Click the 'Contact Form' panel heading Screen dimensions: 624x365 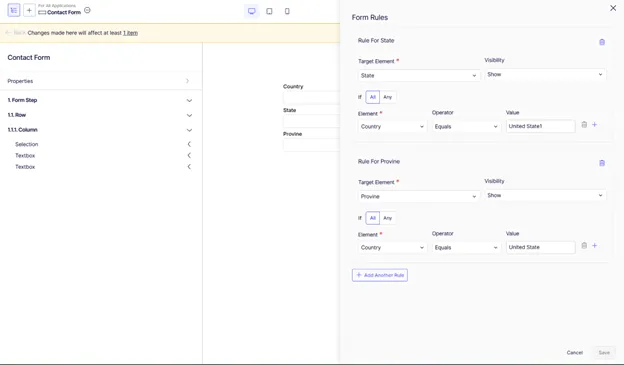pos(29,57)
